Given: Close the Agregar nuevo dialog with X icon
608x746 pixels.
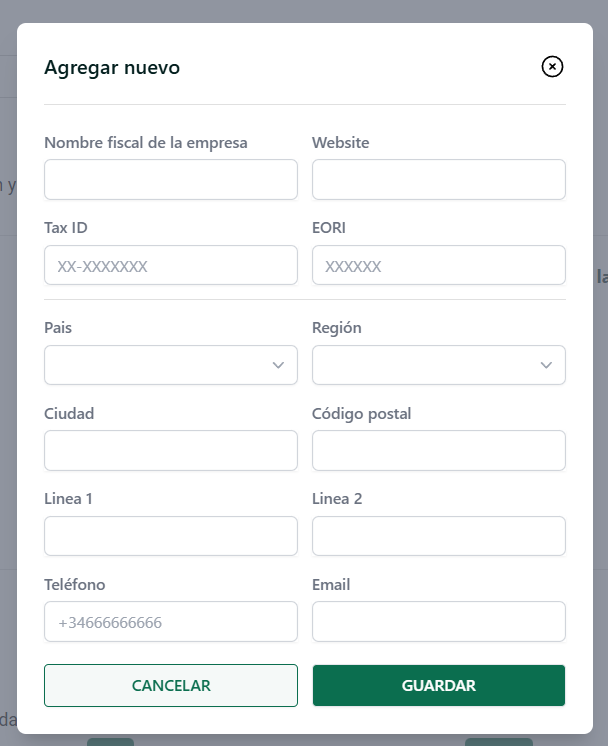Looking at the screenshot, I should tap(552, 67).
